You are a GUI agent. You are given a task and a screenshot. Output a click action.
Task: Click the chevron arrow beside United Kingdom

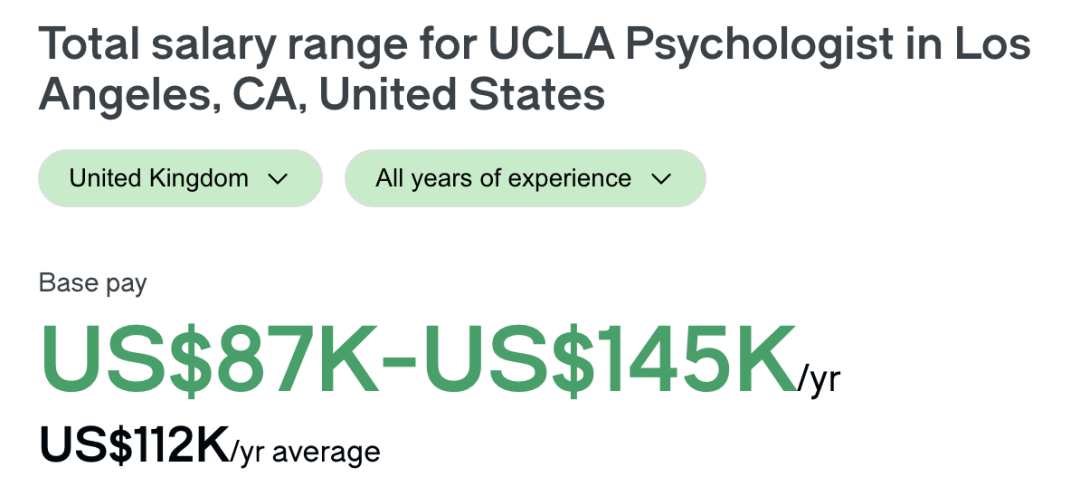(278, 180)
